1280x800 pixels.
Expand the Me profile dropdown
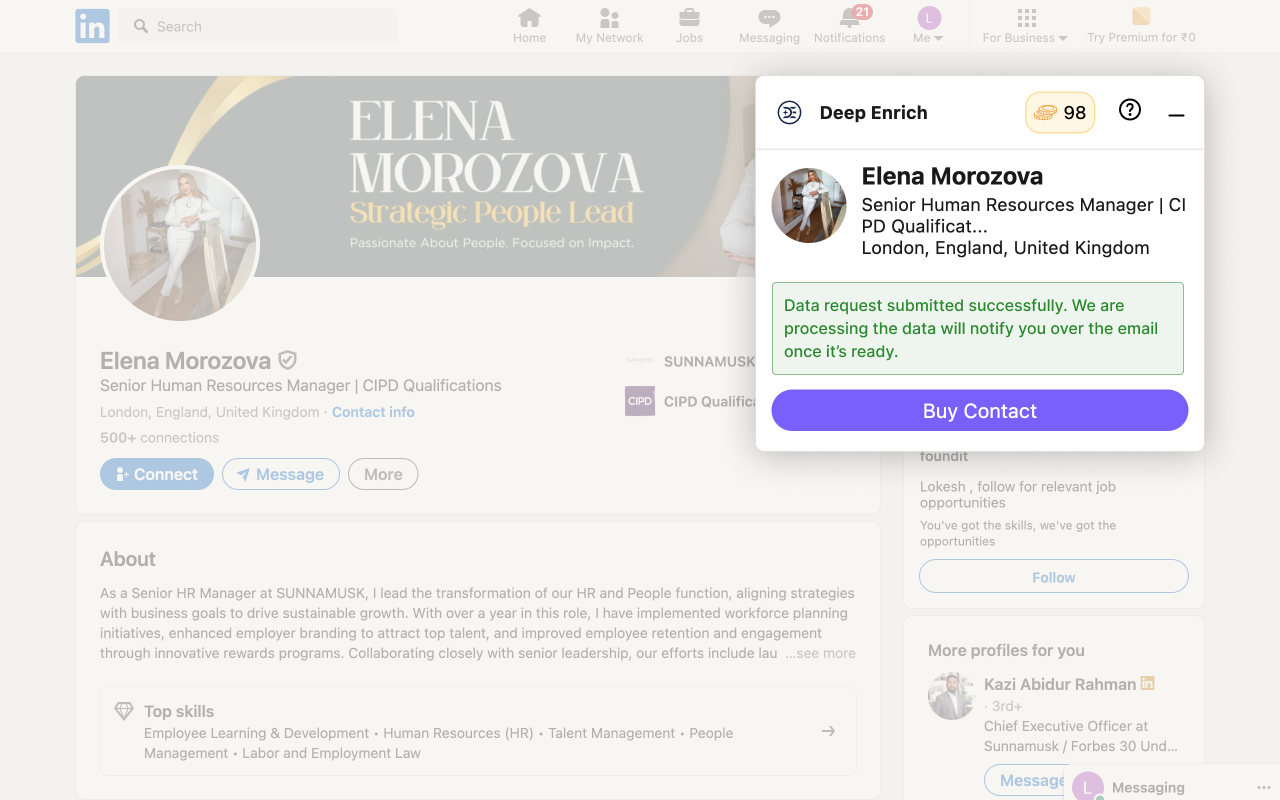(x=929, y=26)
